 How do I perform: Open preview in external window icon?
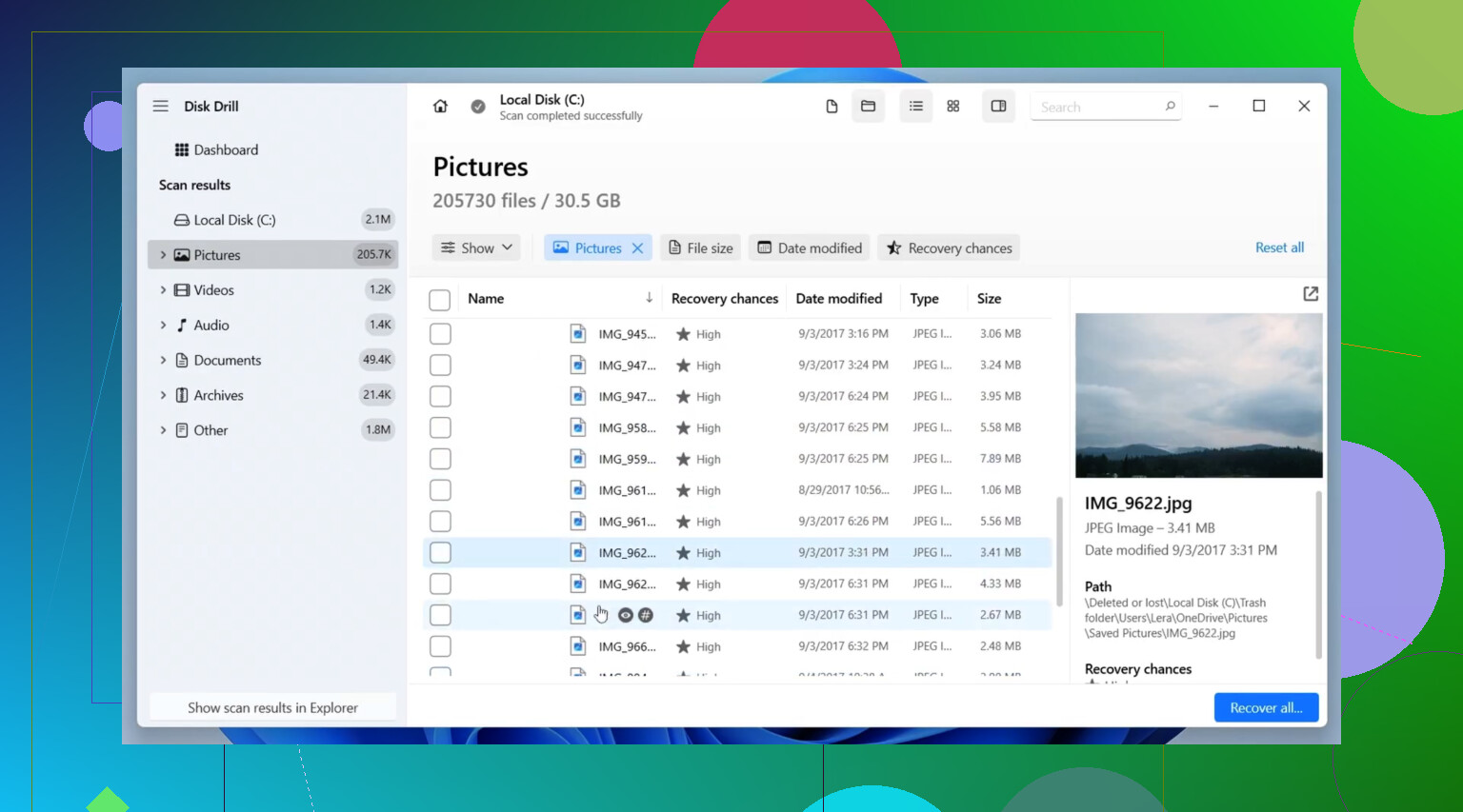coord(1311,294)
